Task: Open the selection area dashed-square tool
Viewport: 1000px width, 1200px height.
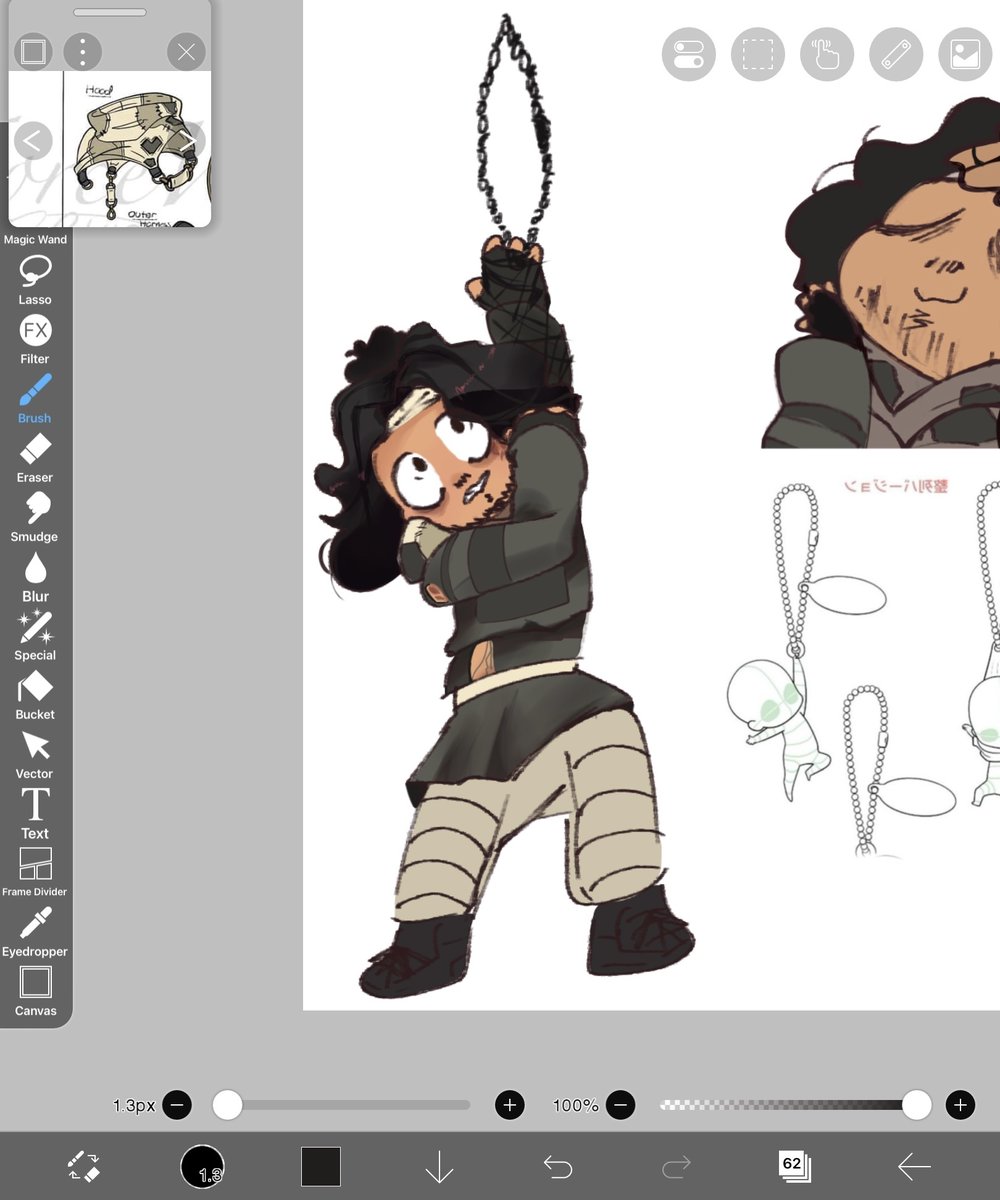Action: point(758,53)
